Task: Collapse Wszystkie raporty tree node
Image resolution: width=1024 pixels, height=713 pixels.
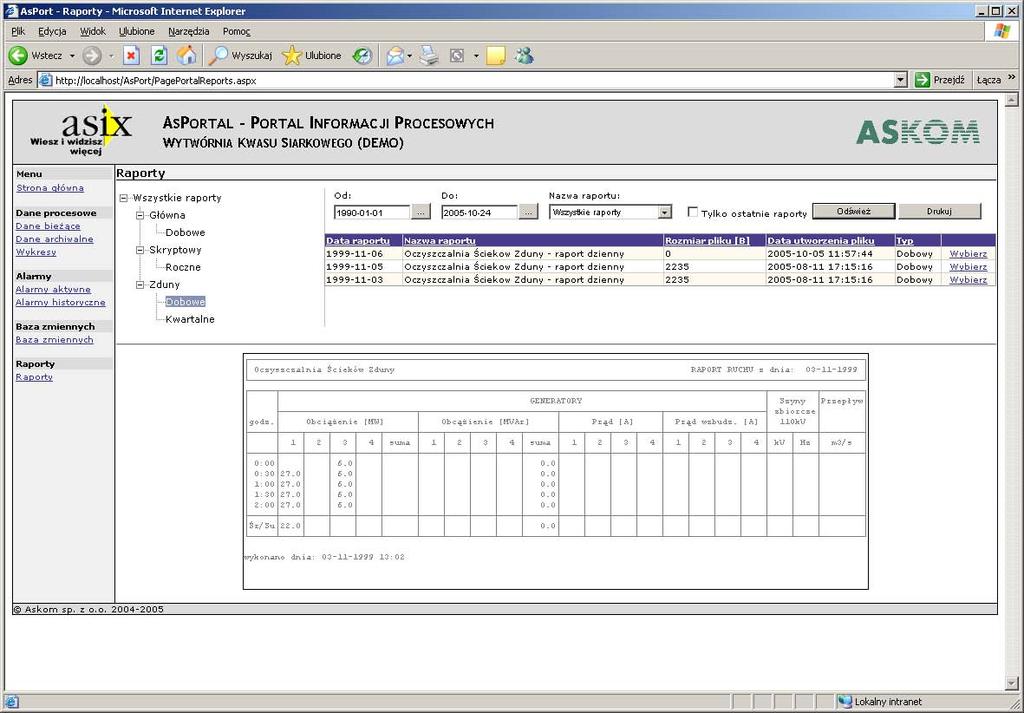Action: coord(123,198)
